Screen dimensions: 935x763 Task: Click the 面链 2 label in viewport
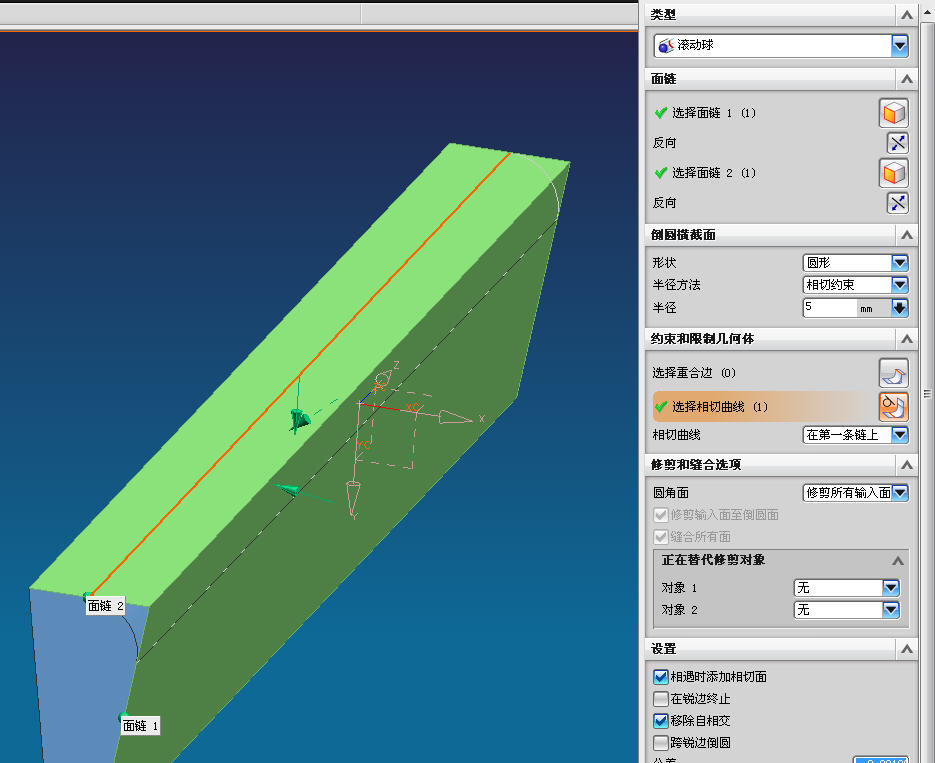pos(106,606)
